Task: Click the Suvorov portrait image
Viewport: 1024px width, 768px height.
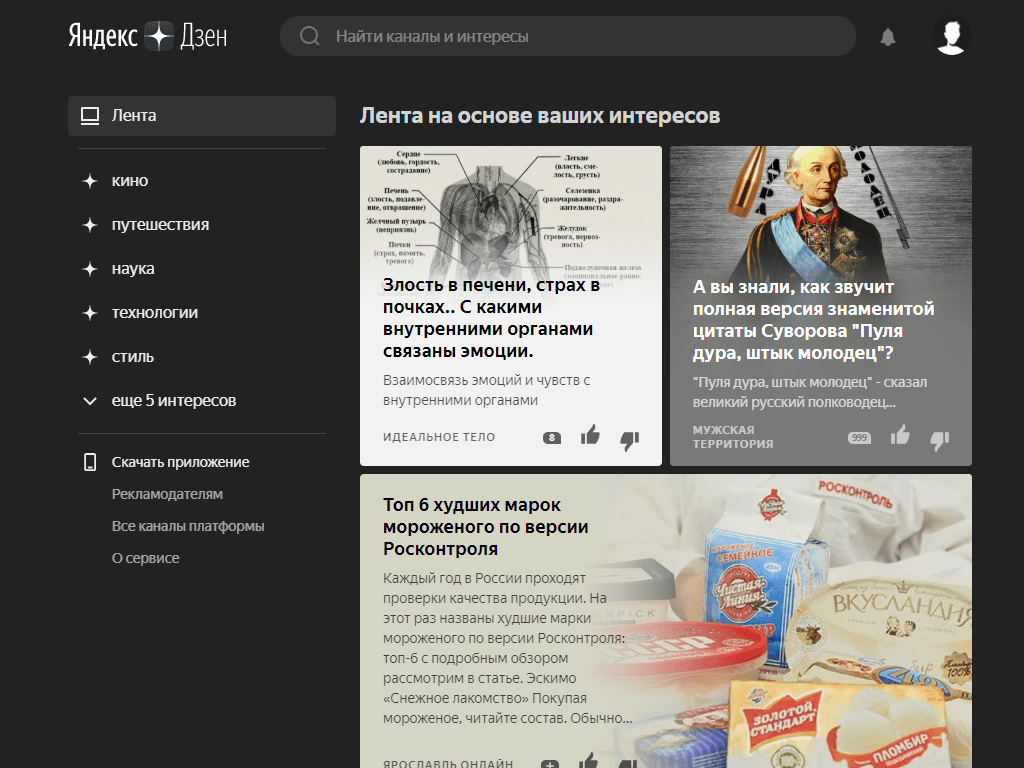Action: tap(821, 212)
